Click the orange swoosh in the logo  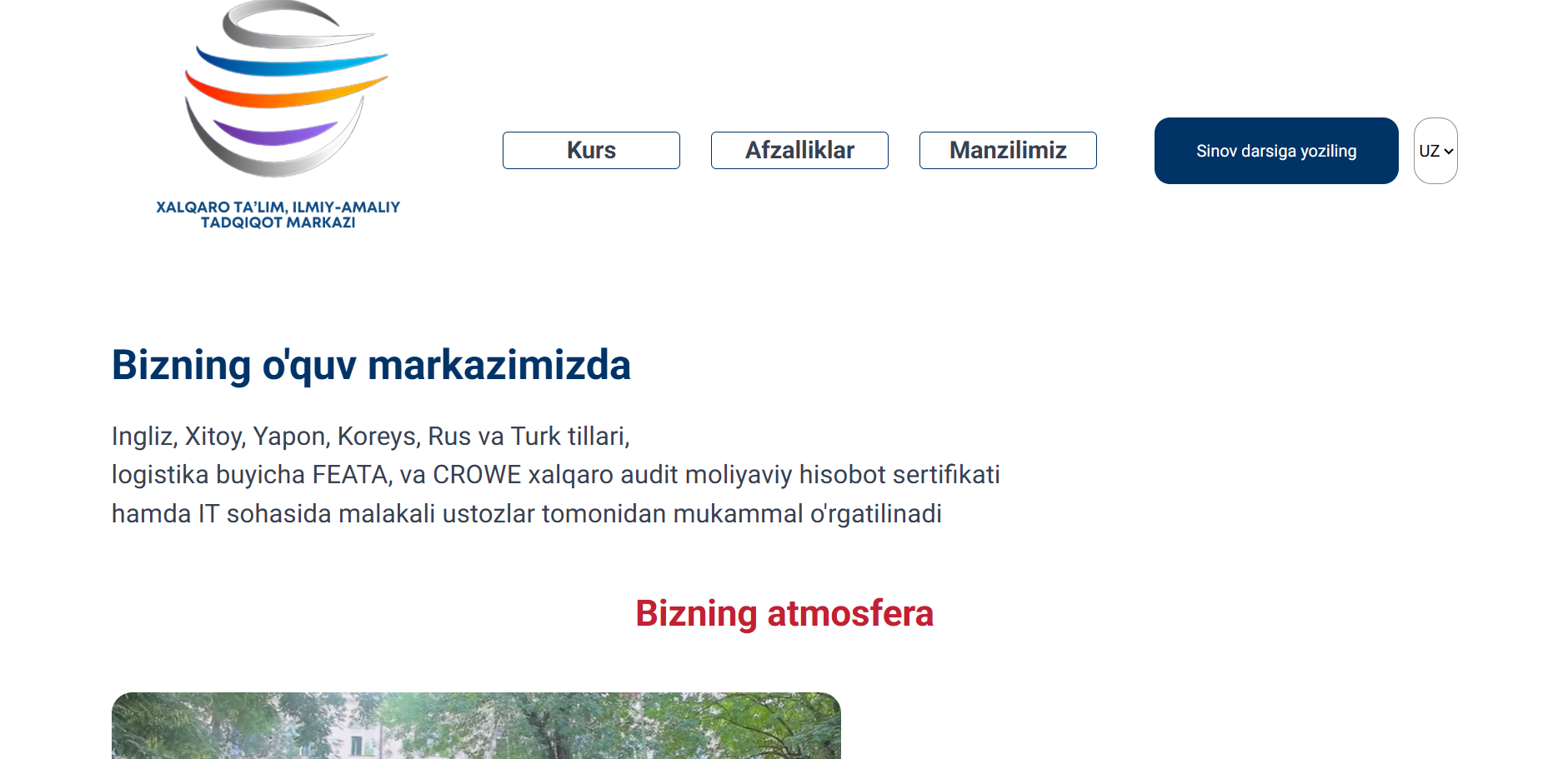pyautogui.click(x=283, y=94)
